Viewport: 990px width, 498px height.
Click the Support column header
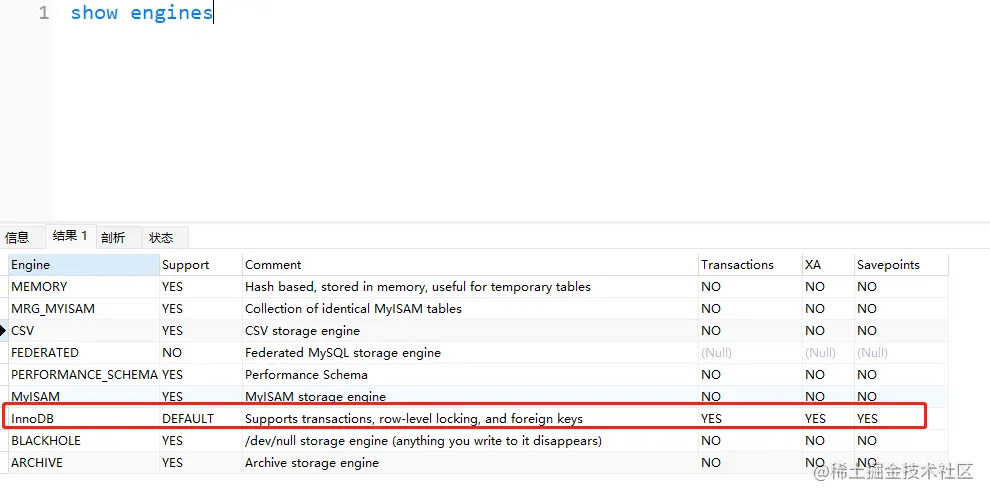coord(186,265)
